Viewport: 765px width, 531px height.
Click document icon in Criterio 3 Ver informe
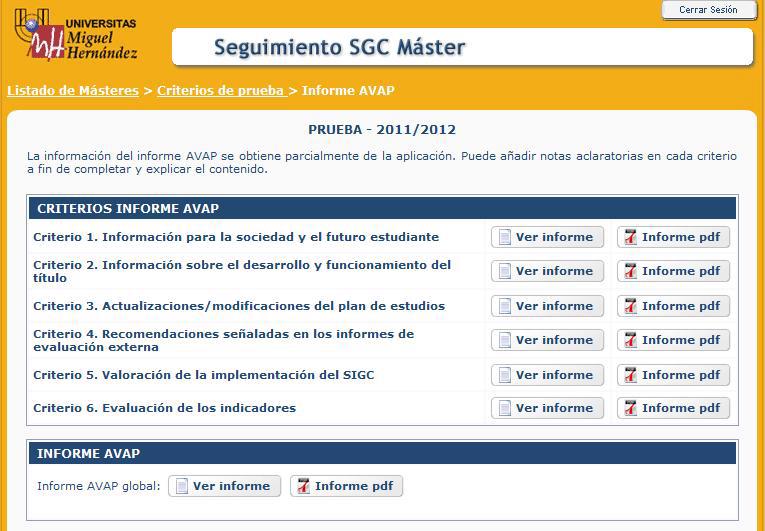coord(505,306)
